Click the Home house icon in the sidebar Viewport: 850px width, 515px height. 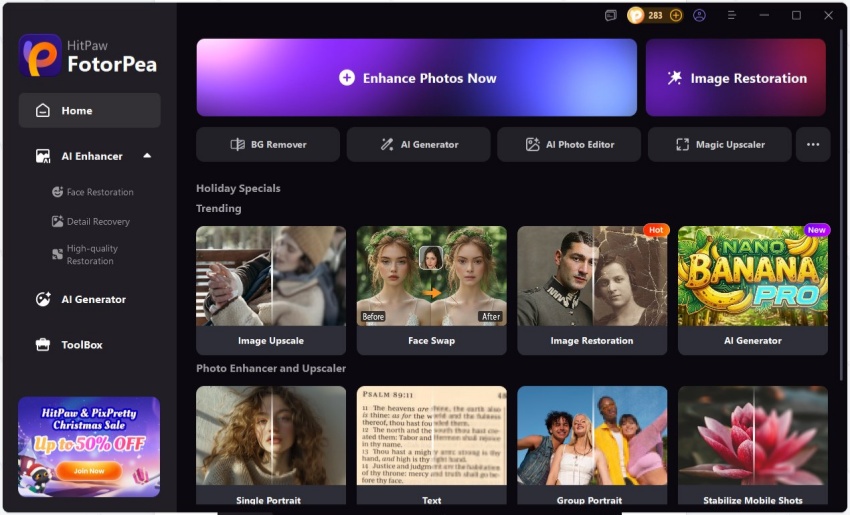[43, 111]
